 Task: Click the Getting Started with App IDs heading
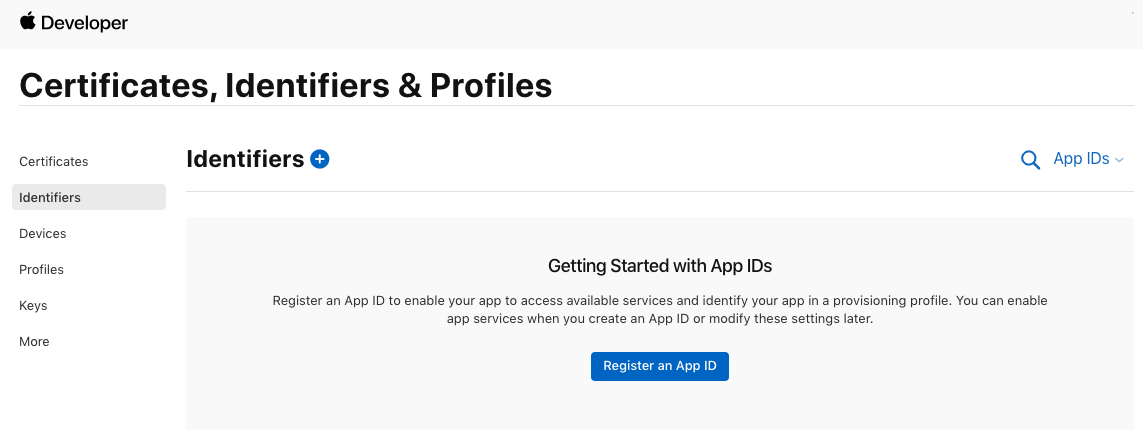pyautogui.click(x=660, y=266)
